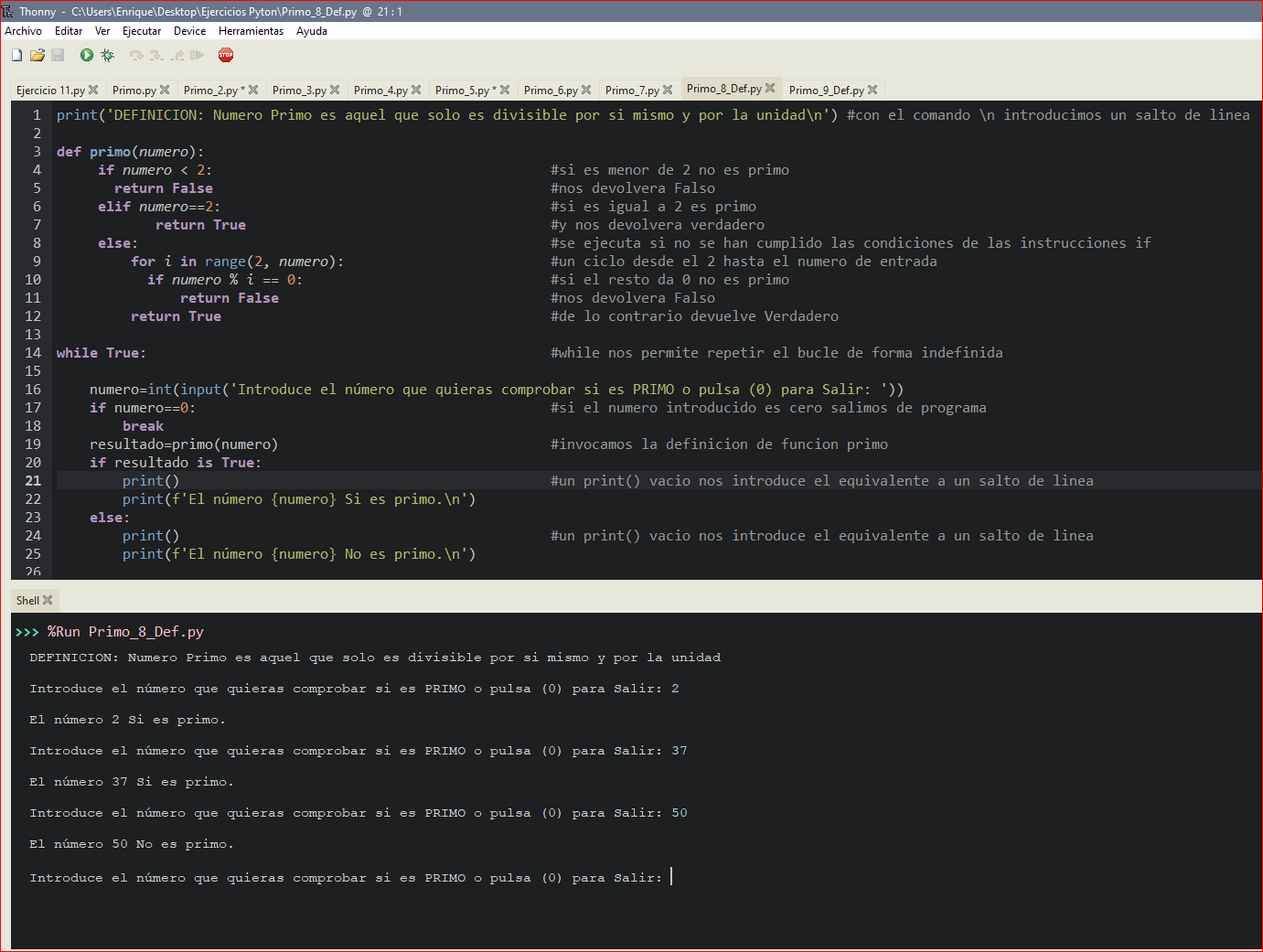Start the debugger using the bug icon
The width and height of the screenshot is (1263, 952).
point(107,56)
